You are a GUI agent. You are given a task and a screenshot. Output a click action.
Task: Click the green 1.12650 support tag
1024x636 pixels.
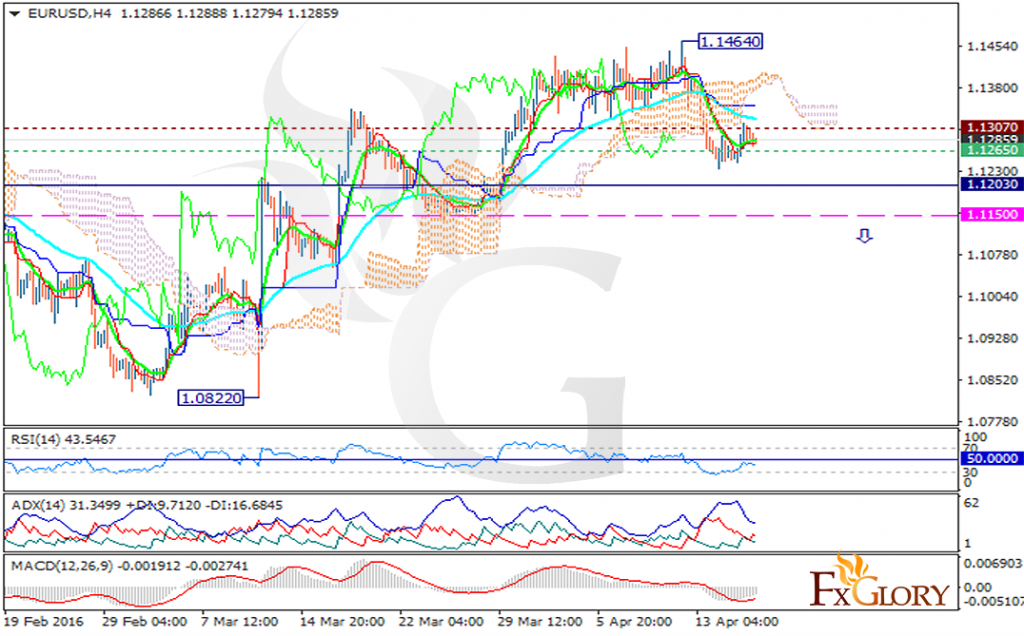click(x=992, y=150)
